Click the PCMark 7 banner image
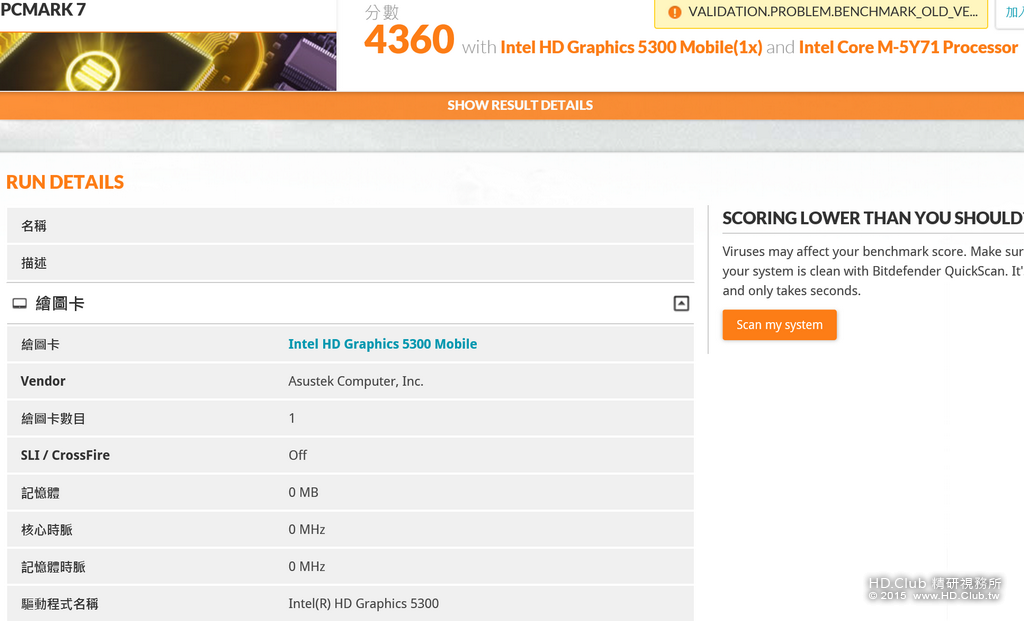Screen dimensions: 1024x621 point(168,61)
